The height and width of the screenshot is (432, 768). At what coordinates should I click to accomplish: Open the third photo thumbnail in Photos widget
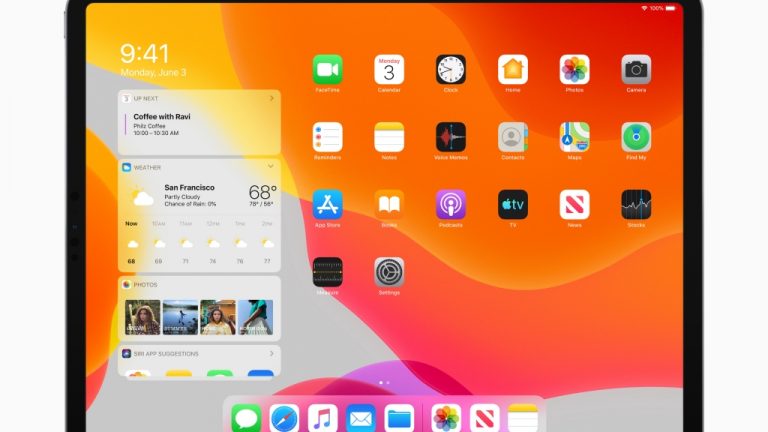pos(218,317)
